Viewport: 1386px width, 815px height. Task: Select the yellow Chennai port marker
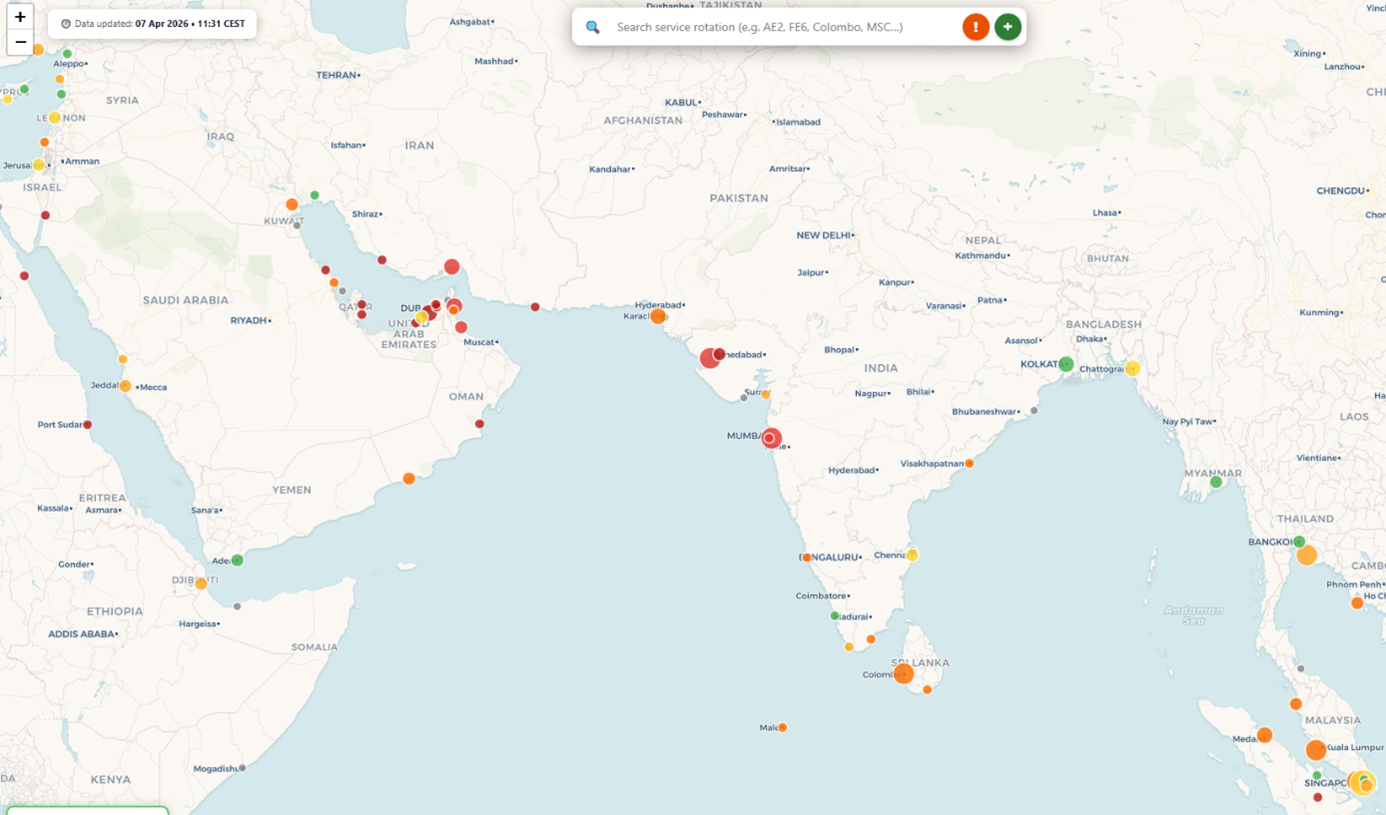click(912, 555)
